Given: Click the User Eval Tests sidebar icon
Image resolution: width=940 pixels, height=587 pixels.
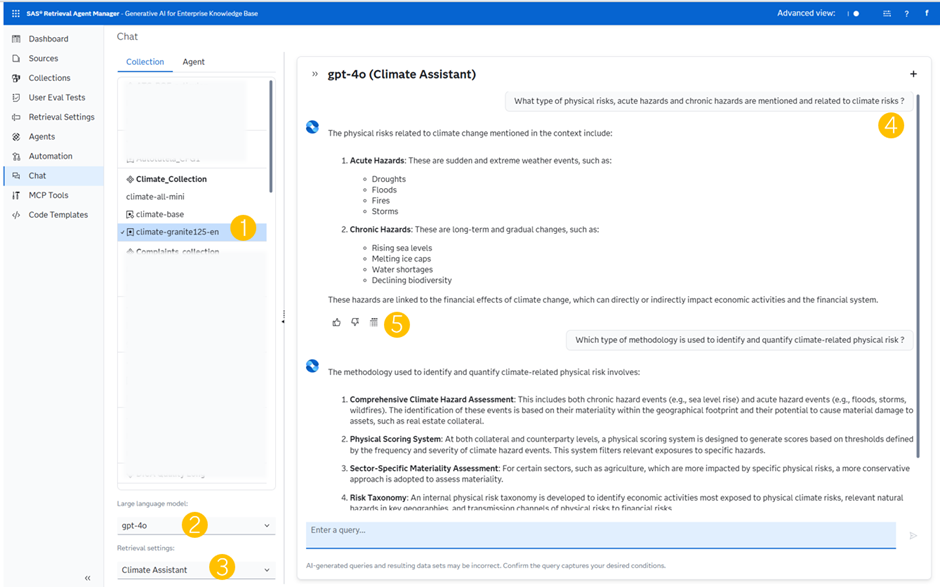Looking at the screenshot, I should [x=16, y=98].
